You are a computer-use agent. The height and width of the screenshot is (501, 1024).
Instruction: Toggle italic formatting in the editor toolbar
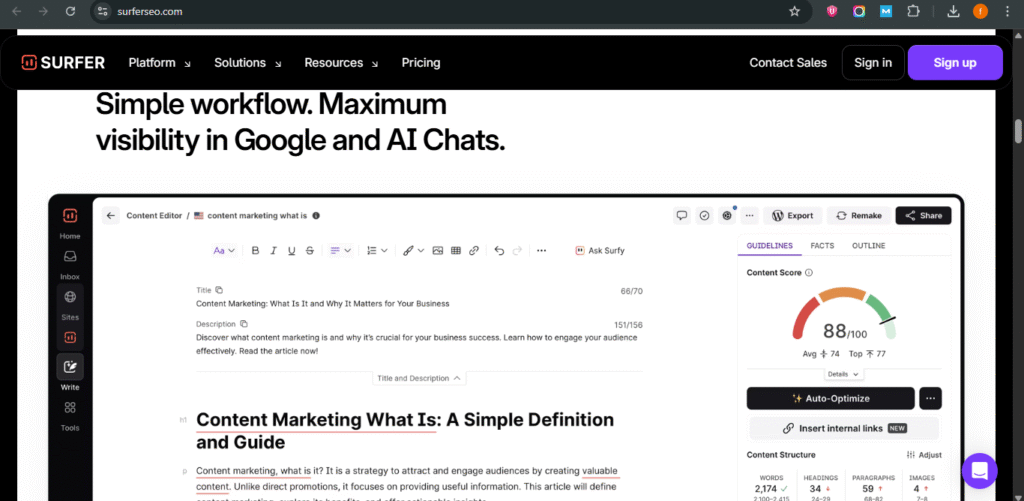click(274, 250)
